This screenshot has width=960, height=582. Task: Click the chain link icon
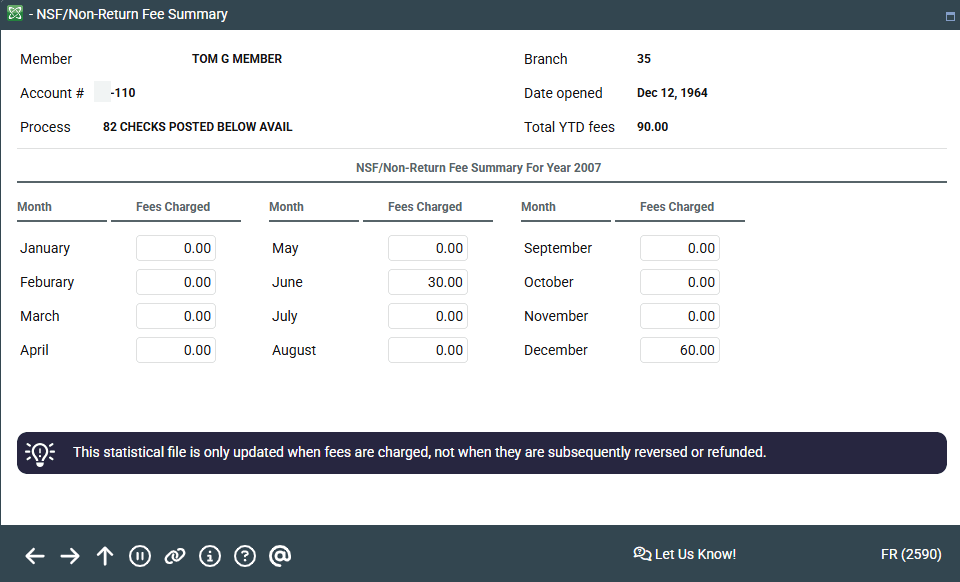tap(175, 556)
